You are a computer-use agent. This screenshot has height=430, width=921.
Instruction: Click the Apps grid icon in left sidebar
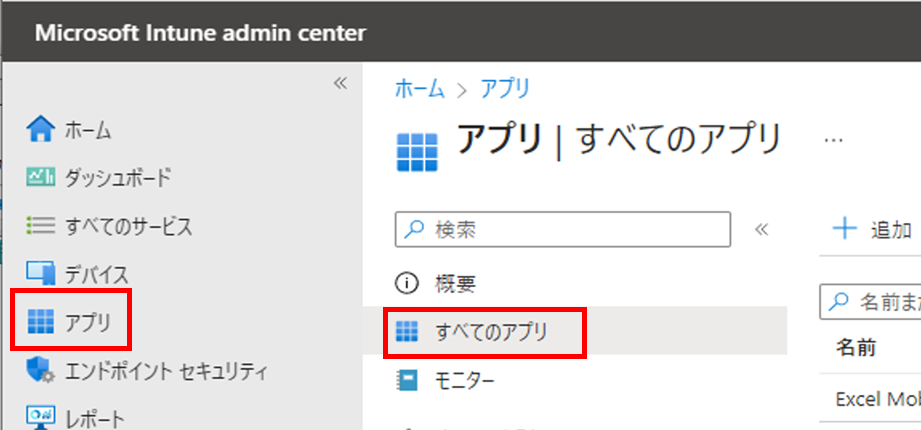pos(41,322)
